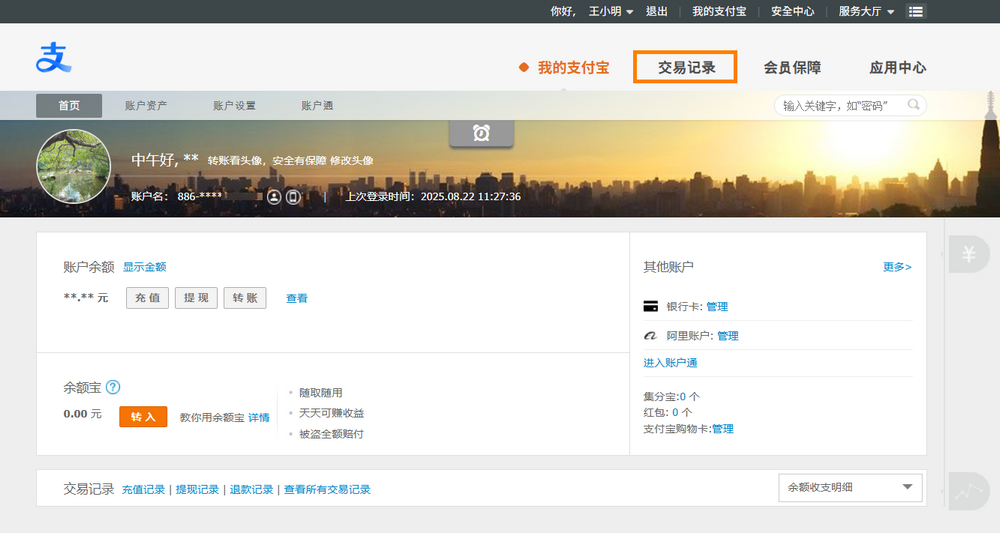Open the 应用中心 tab
This screenshot has height=533, width=1000.
tap(897, 68)
